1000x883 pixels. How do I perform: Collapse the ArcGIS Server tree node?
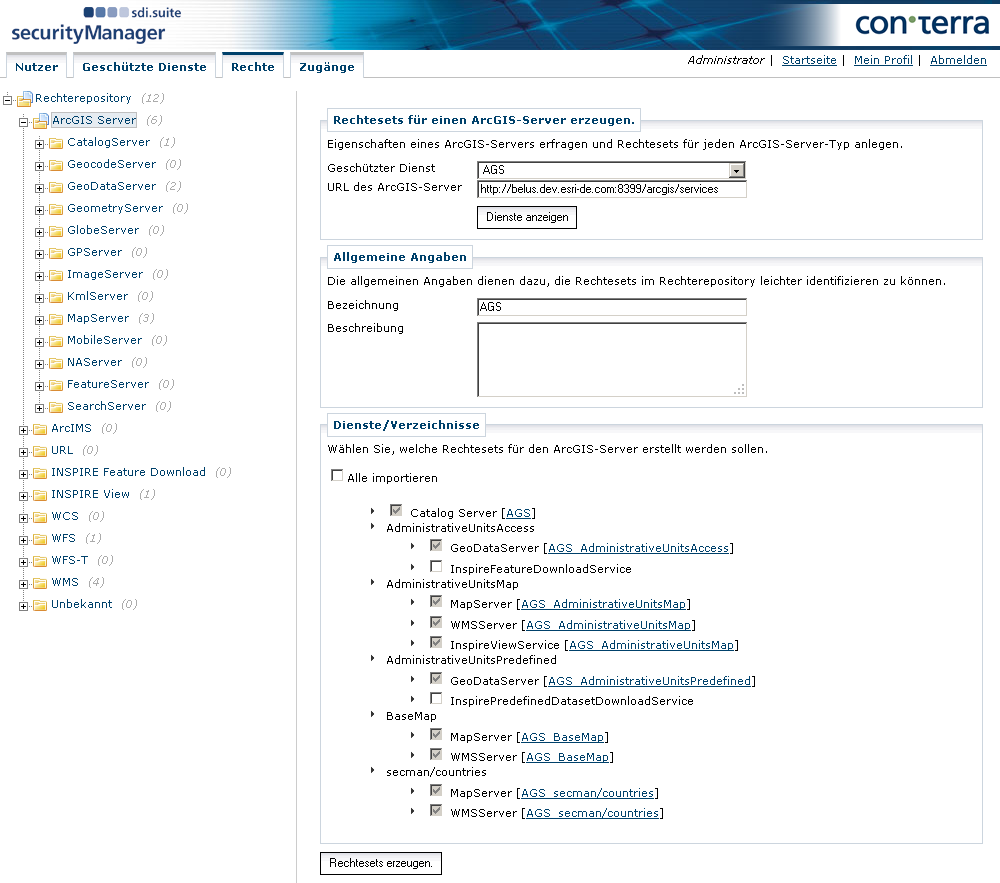23,121
